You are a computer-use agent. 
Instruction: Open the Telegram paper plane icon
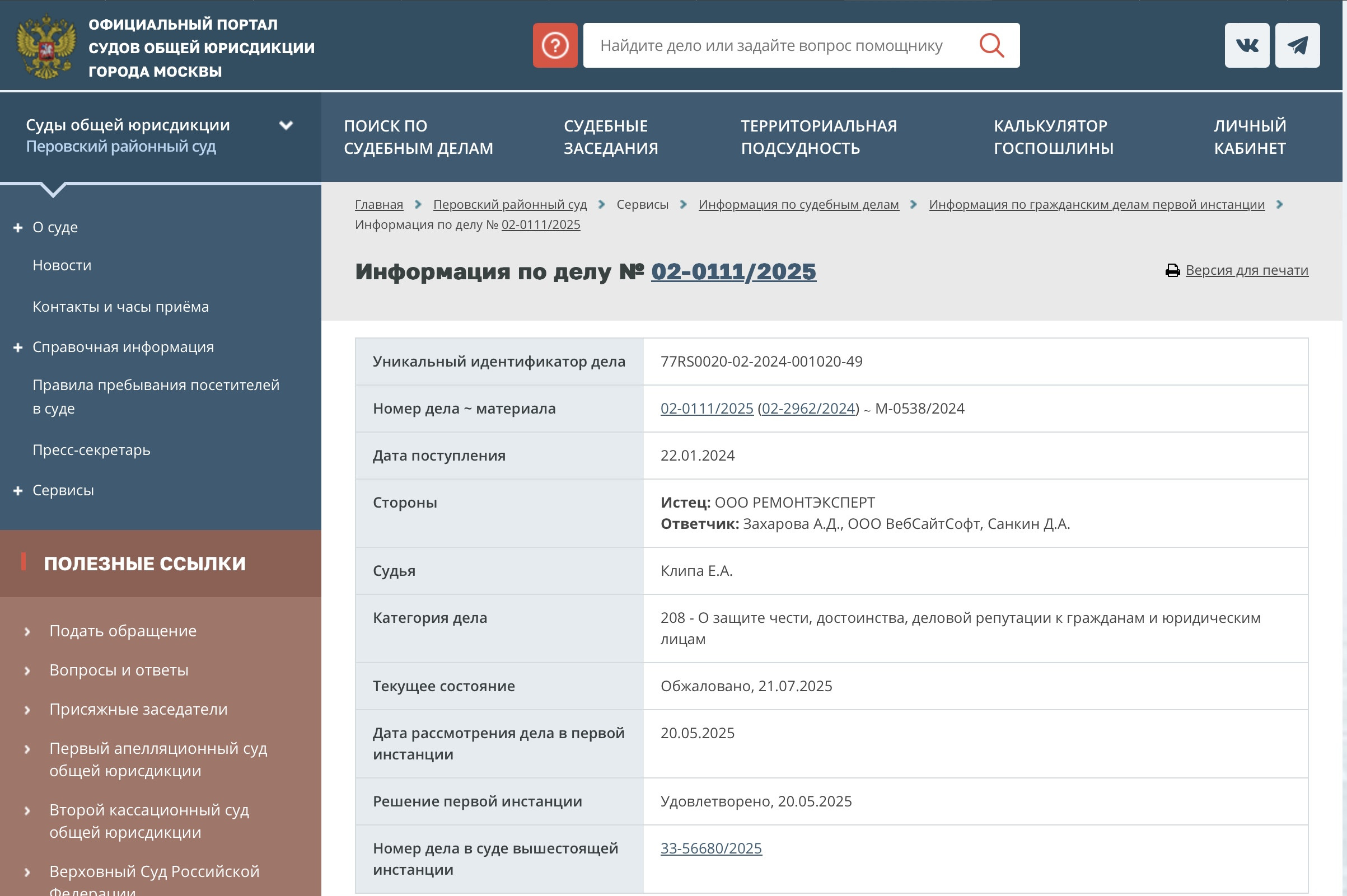1297,45
